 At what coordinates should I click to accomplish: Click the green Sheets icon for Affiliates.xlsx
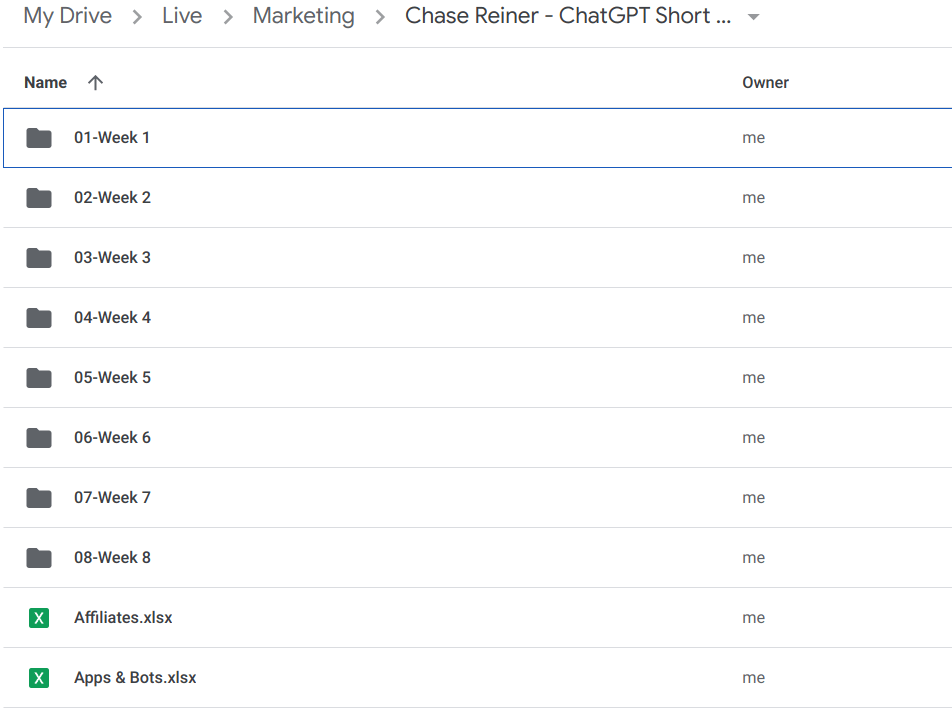click(38, 617)
